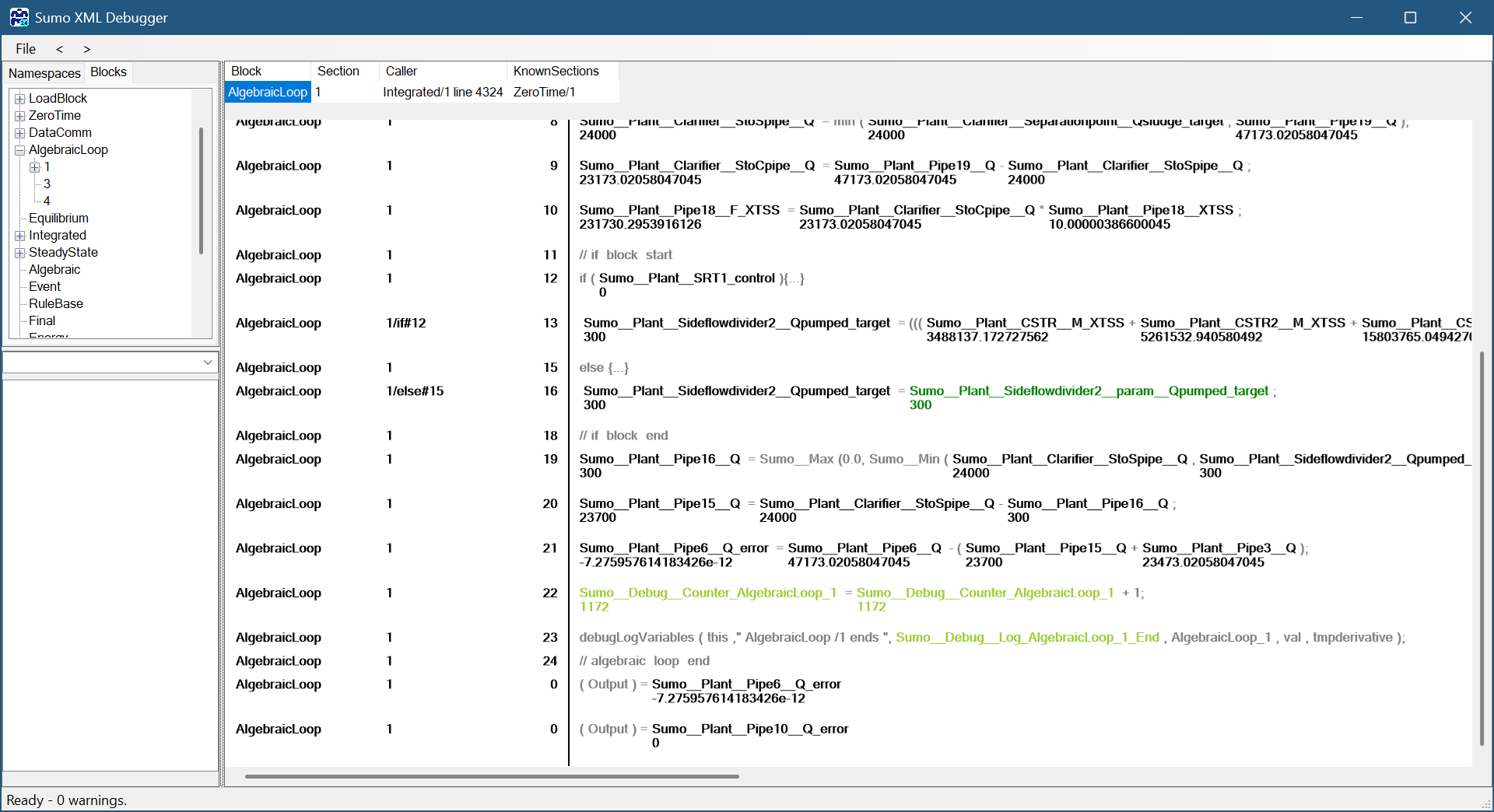Expand the SteadyState tree node
Screen dimensions: 1494x812
pos(20,253)
